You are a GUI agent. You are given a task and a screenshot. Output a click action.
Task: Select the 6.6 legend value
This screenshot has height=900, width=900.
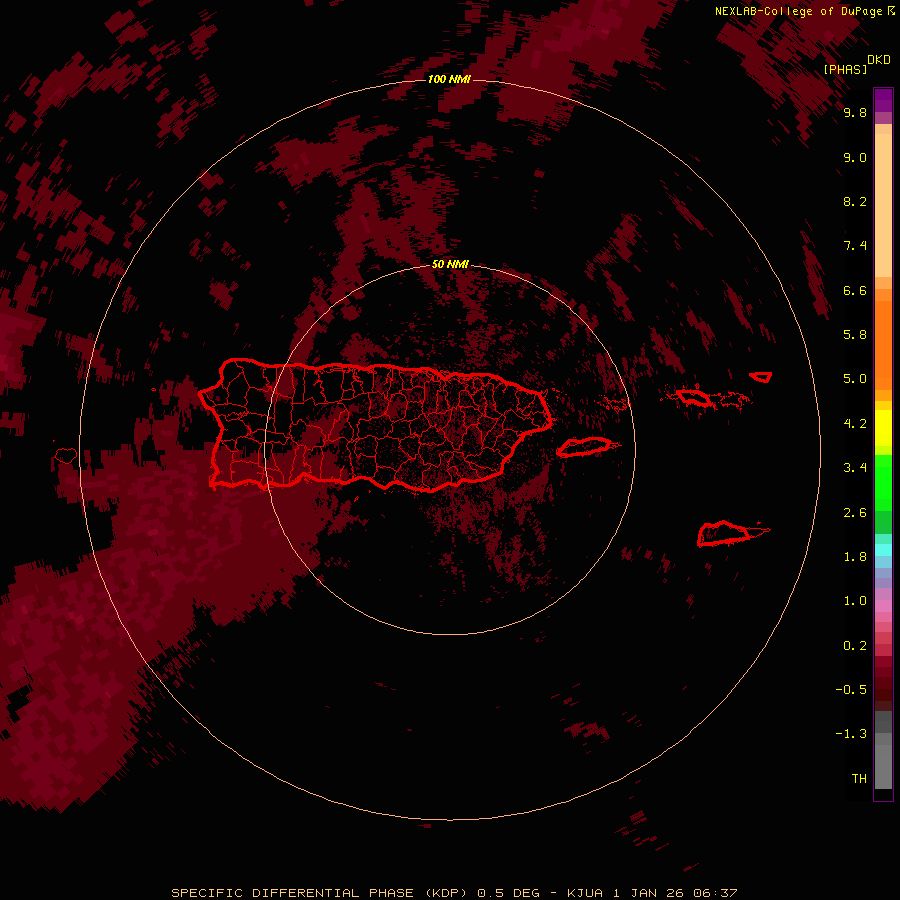855,290
